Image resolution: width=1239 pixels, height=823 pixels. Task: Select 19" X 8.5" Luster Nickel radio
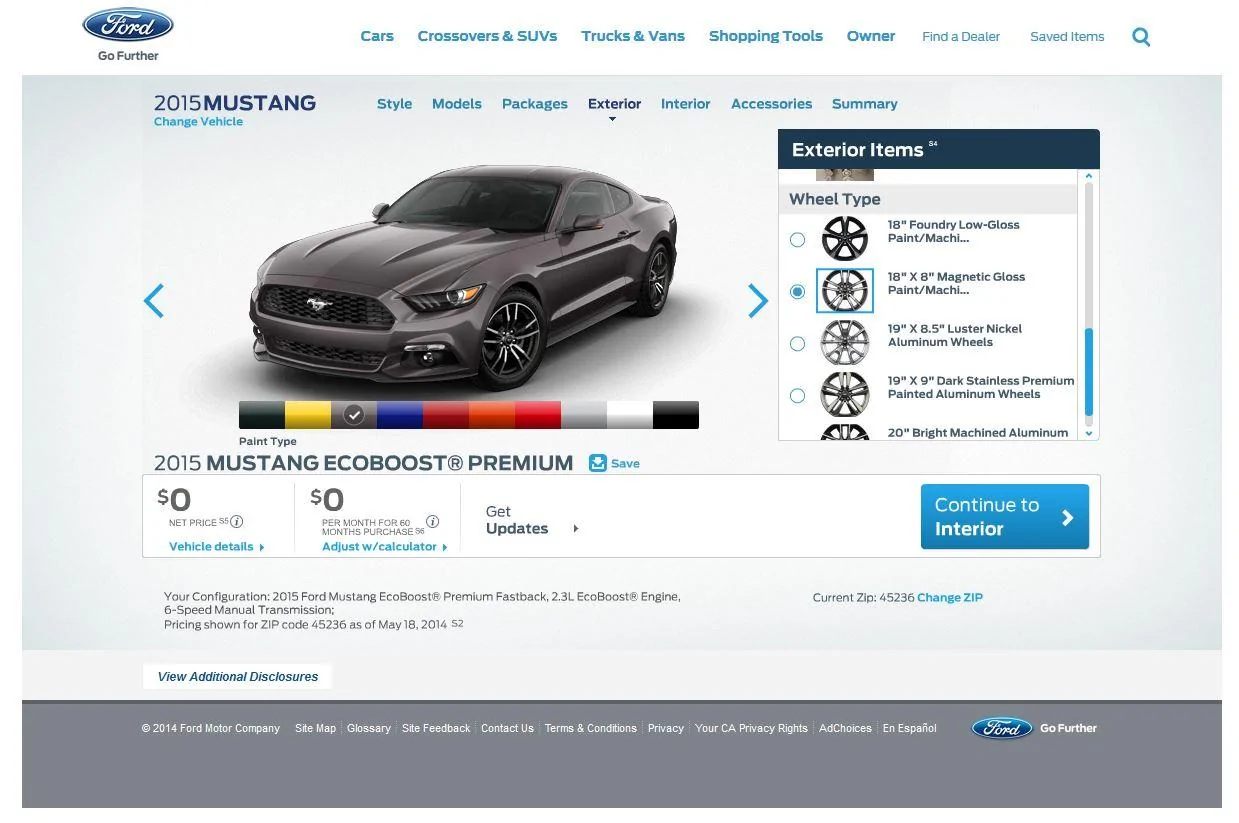tap(797, 343)
